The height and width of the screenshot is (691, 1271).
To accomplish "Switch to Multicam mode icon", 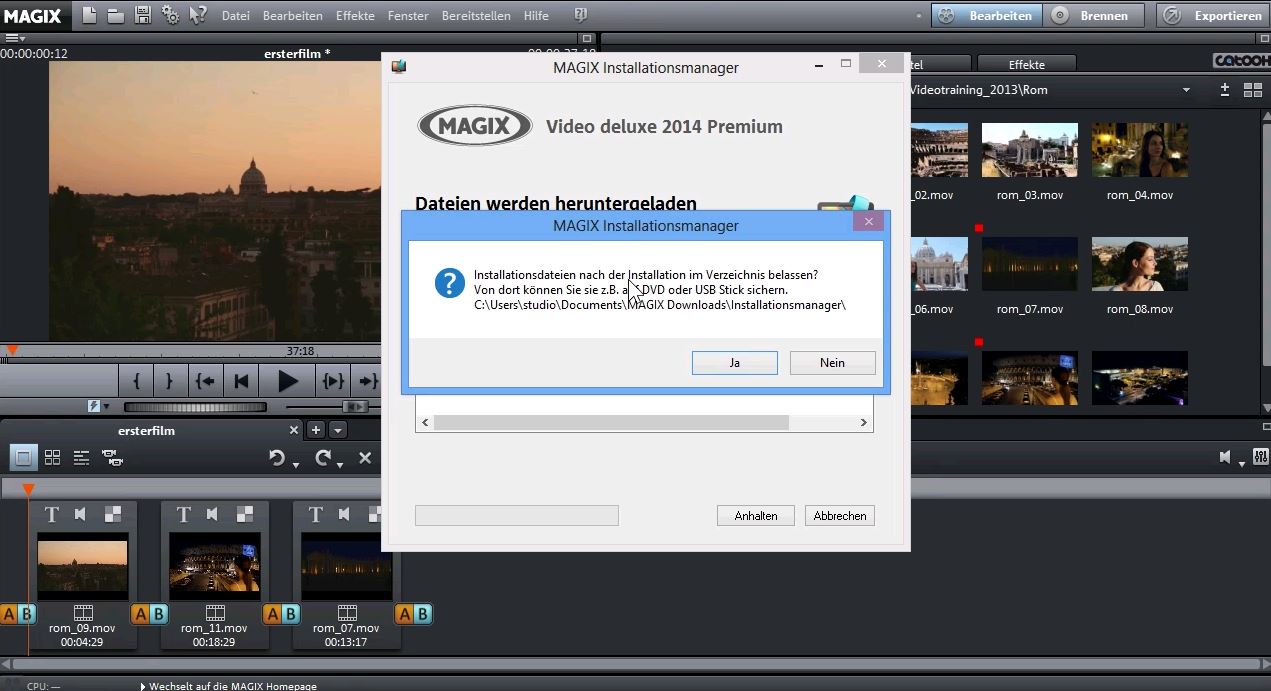I will 113,457.
